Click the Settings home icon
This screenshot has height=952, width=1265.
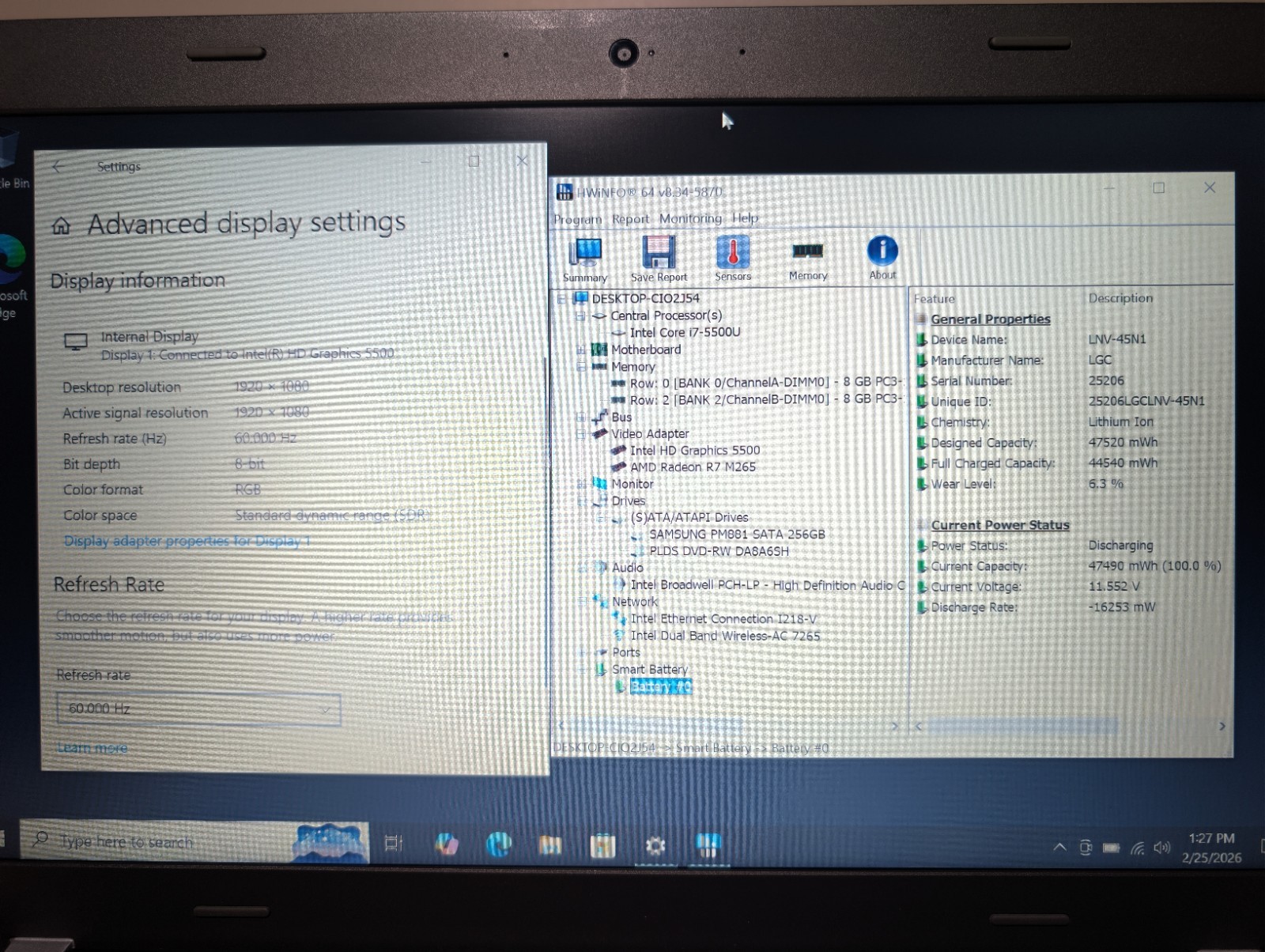coord(61,226)
